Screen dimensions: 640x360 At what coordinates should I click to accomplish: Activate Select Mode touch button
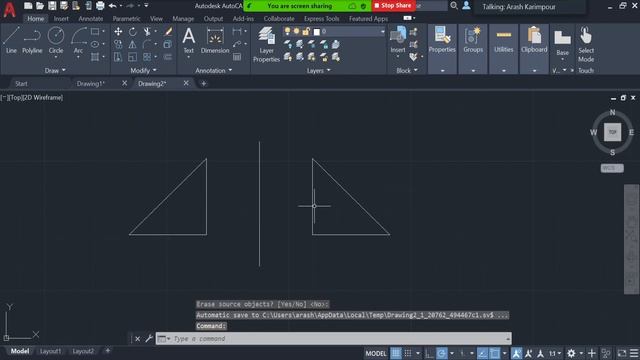tap(586, 44)
